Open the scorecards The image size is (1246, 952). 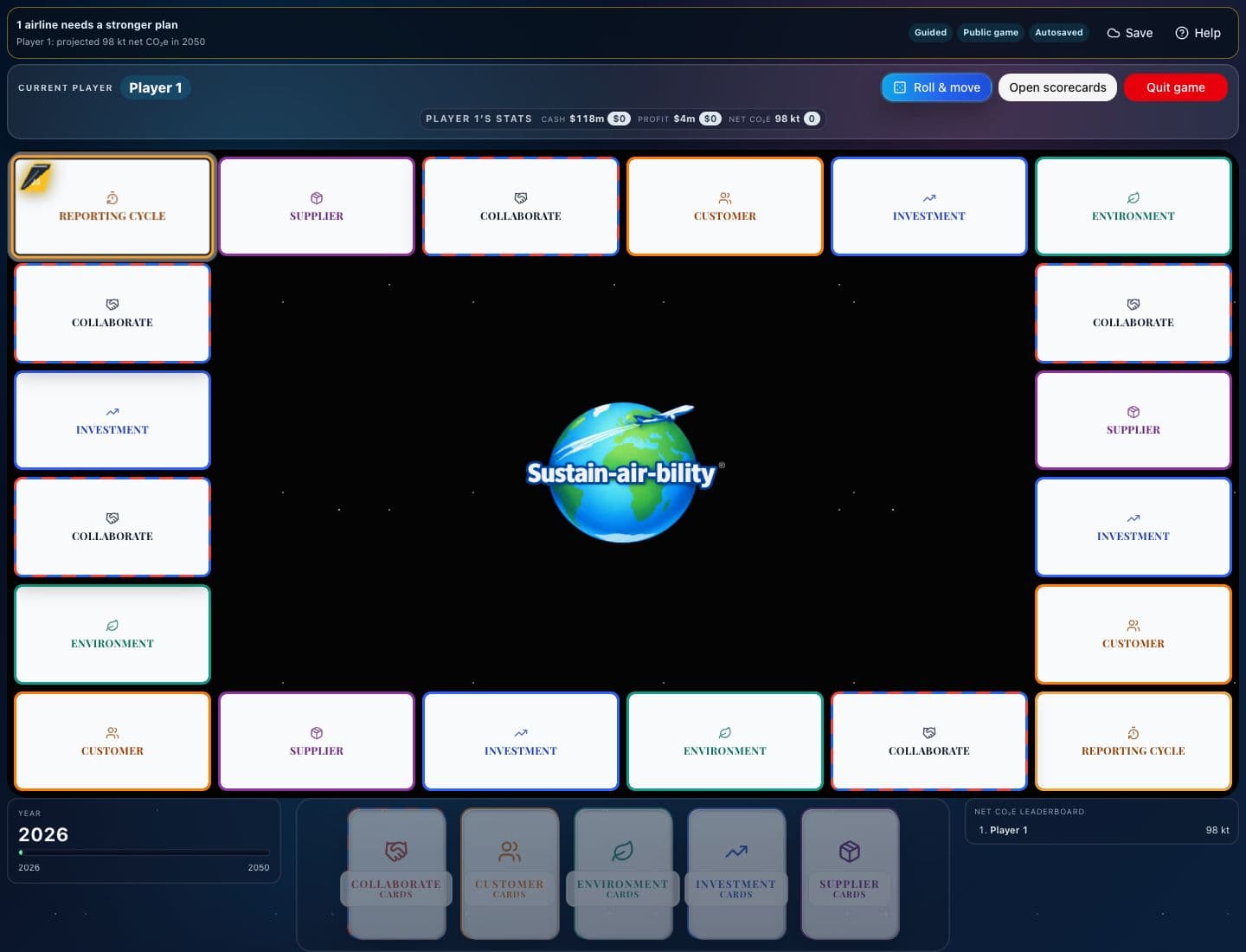click(x=1057, y=87)
